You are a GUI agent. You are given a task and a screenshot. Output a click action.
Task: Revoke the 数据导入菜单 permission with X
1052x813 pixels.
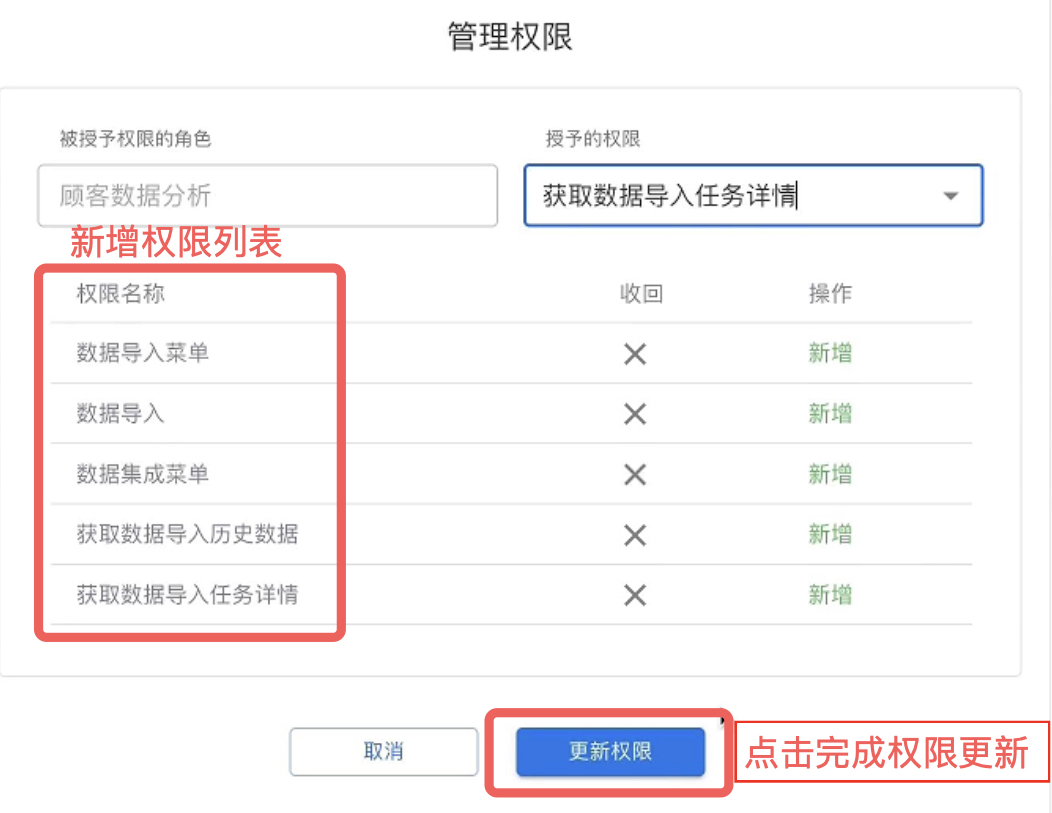pos(635,354)
